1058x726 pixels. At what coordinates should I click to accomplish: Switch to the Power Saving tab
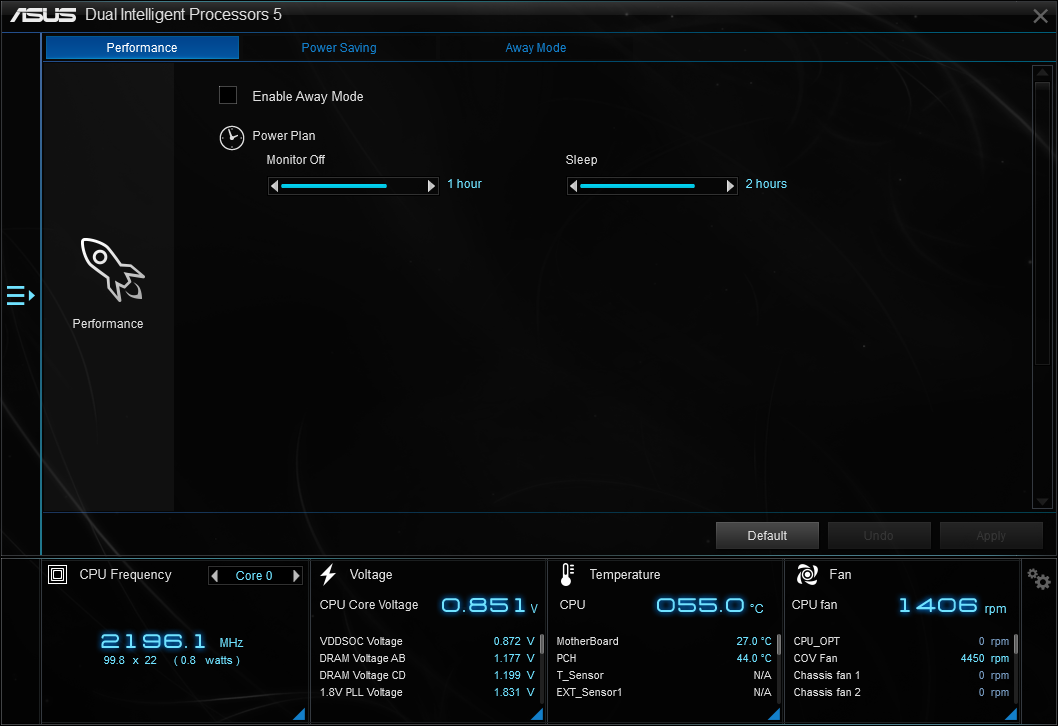tap(339, 48)
